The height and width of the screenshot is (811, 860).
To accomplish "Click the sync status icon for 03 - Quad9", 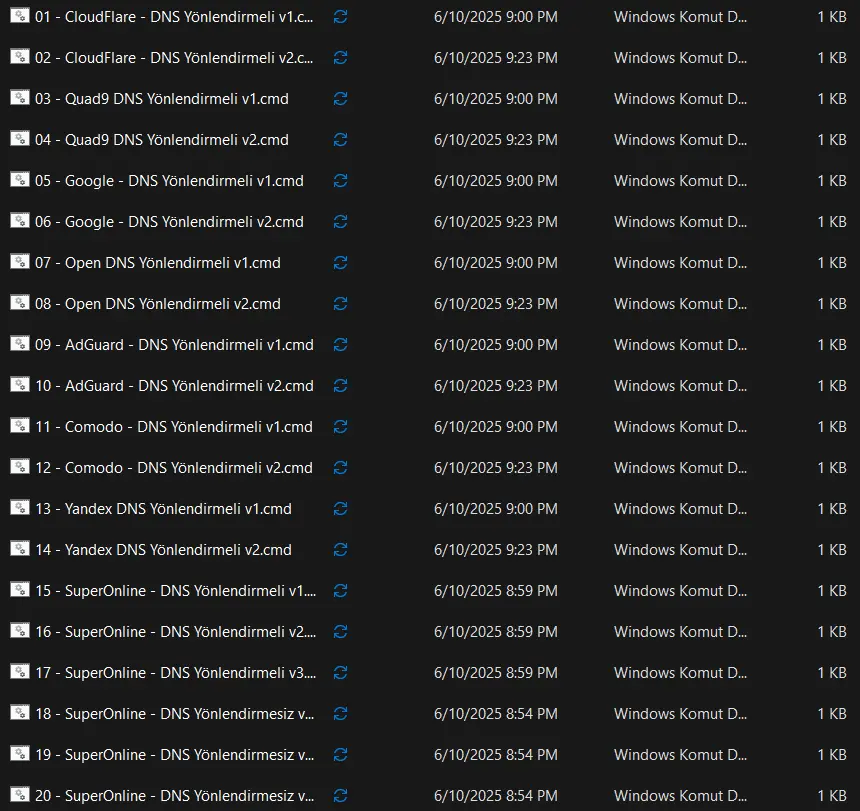I will (341, 99).
